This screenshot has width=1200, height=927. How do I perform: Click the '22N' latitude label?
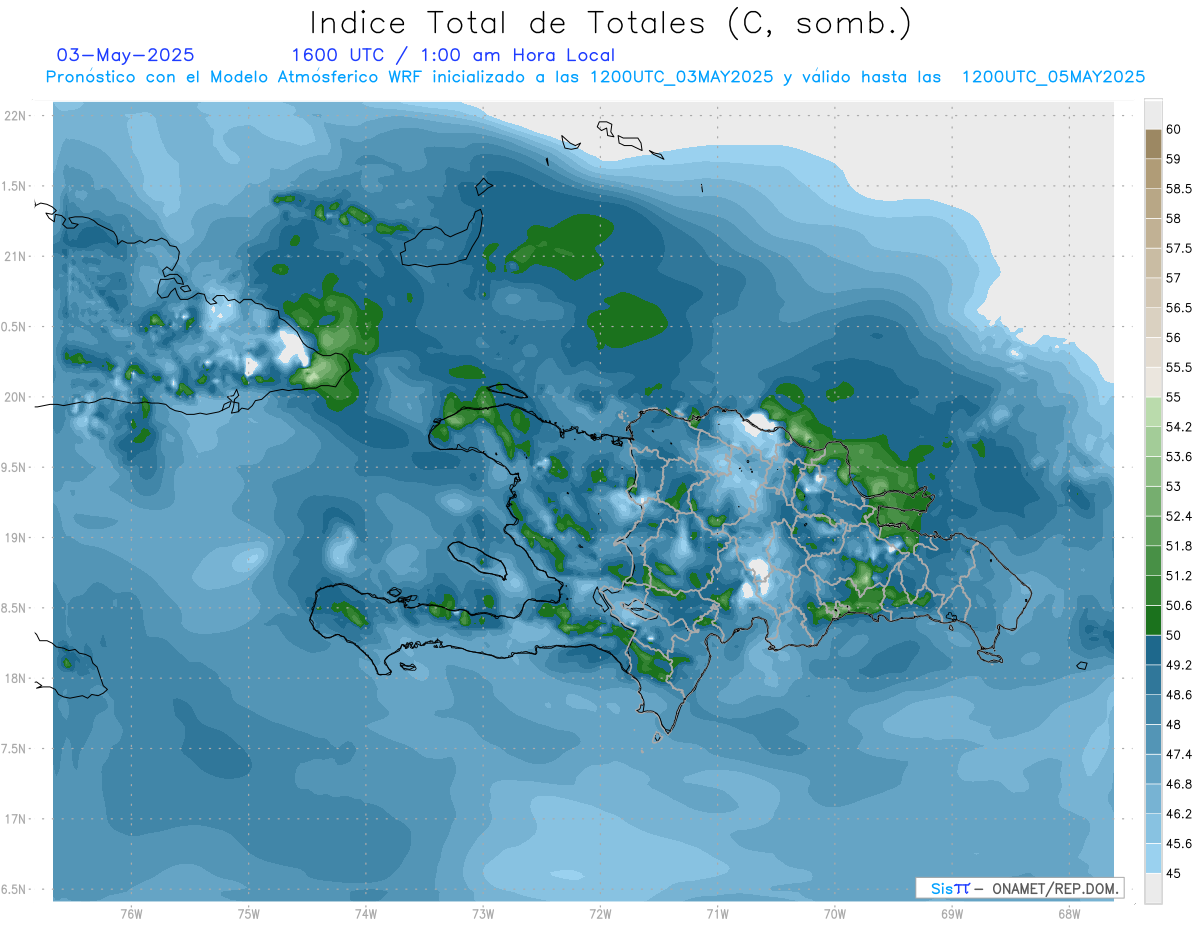[x=15, y=116]
